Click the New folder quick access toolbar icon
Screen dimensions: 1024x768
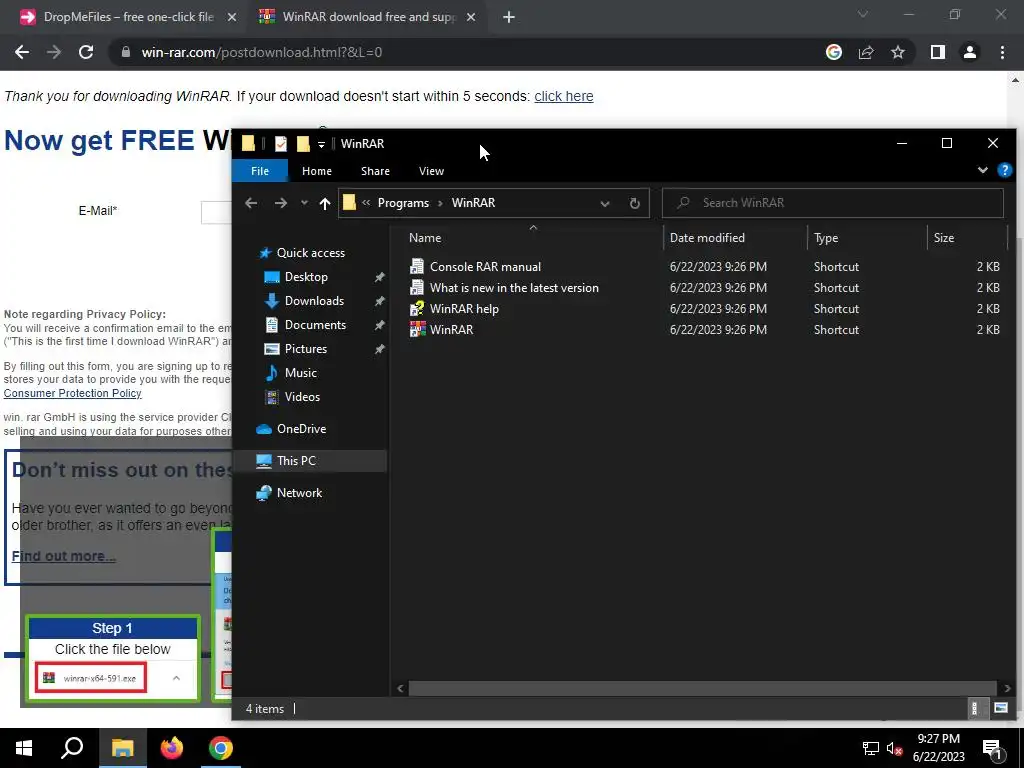[303, 144]
